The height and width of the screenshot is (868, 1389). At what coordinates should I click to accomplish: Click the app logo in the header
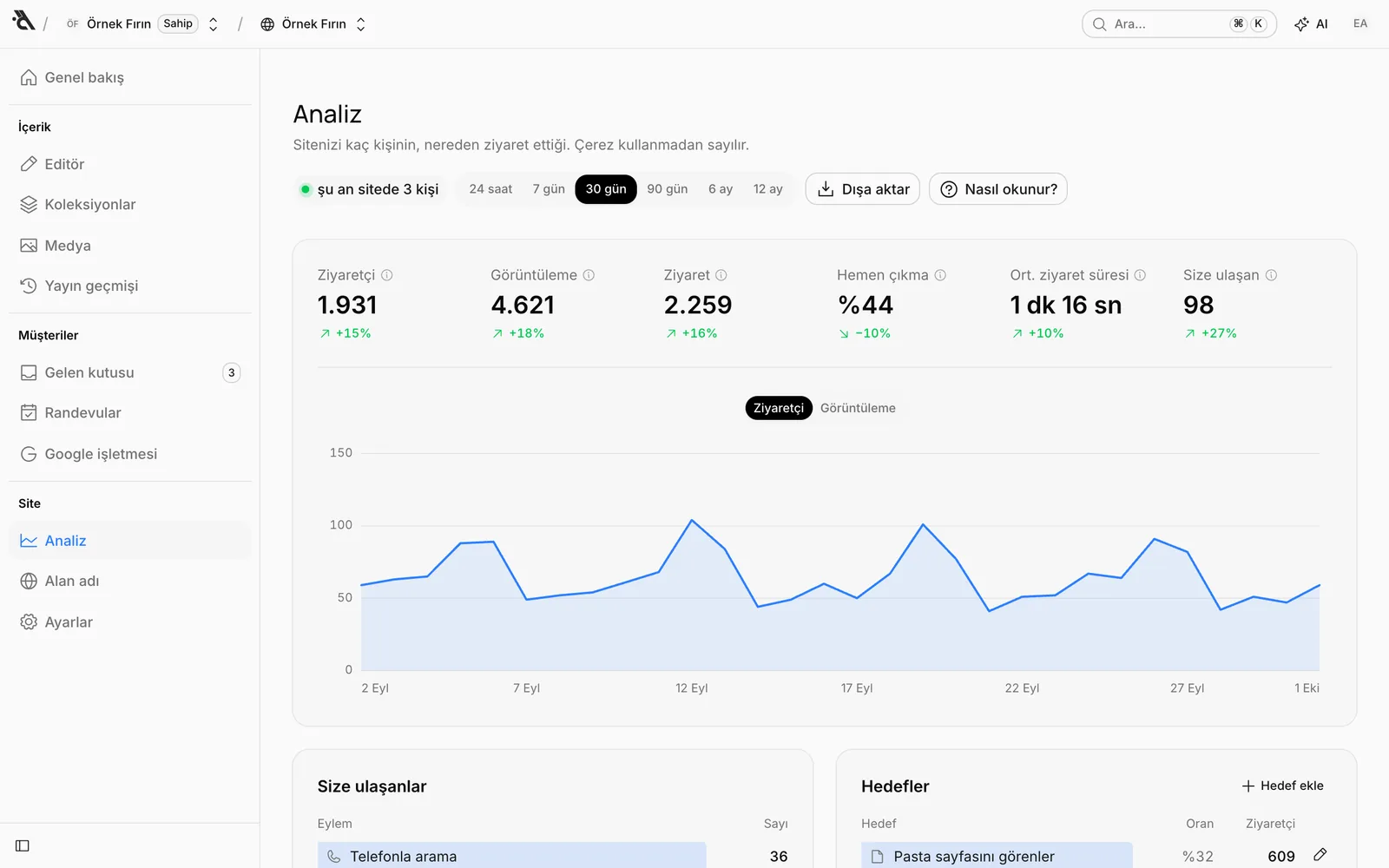coord(23,21)
